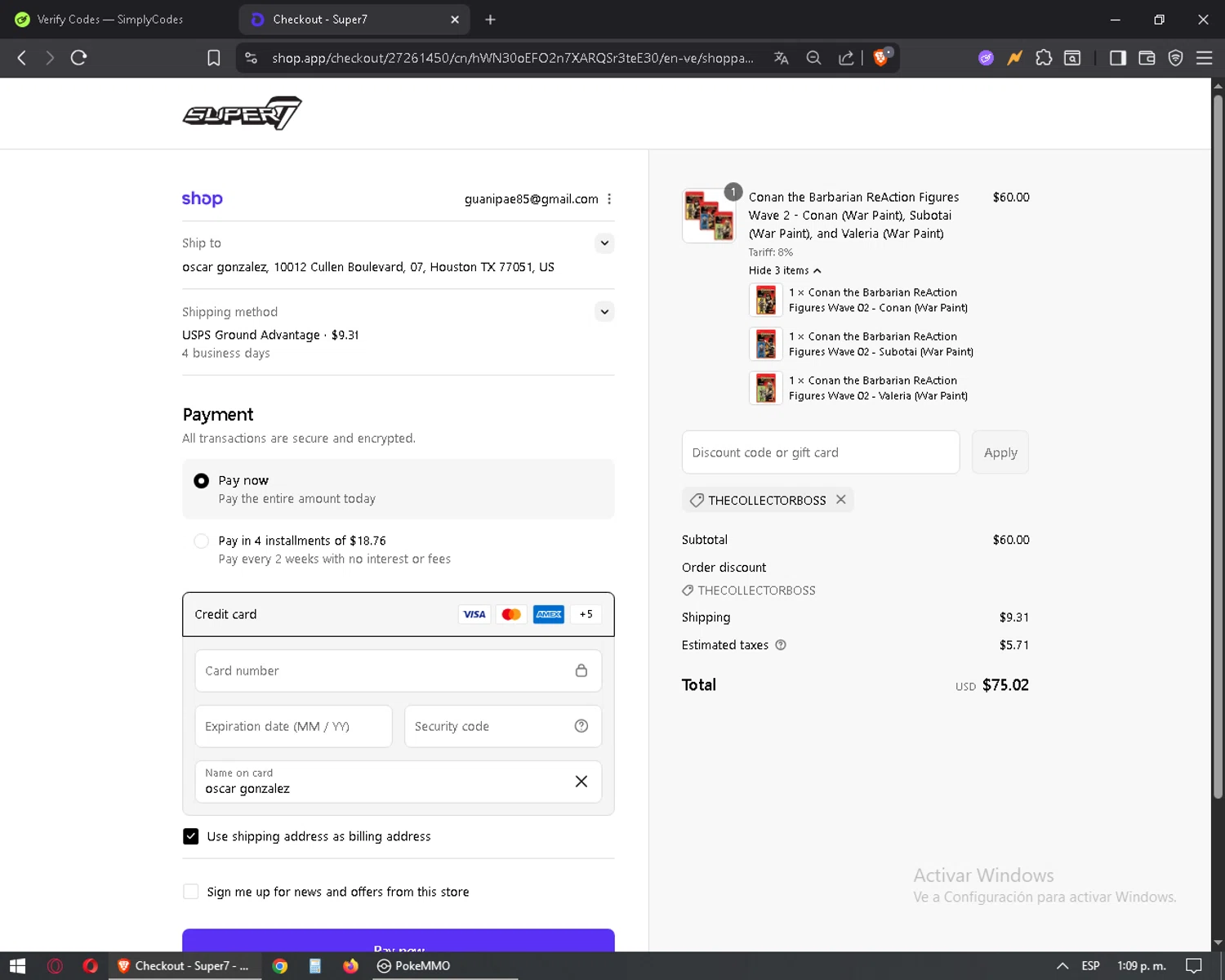Click the Super7 logo
Image resolution: width=1225 pixels, height=980 pixels.
point(242,114)
